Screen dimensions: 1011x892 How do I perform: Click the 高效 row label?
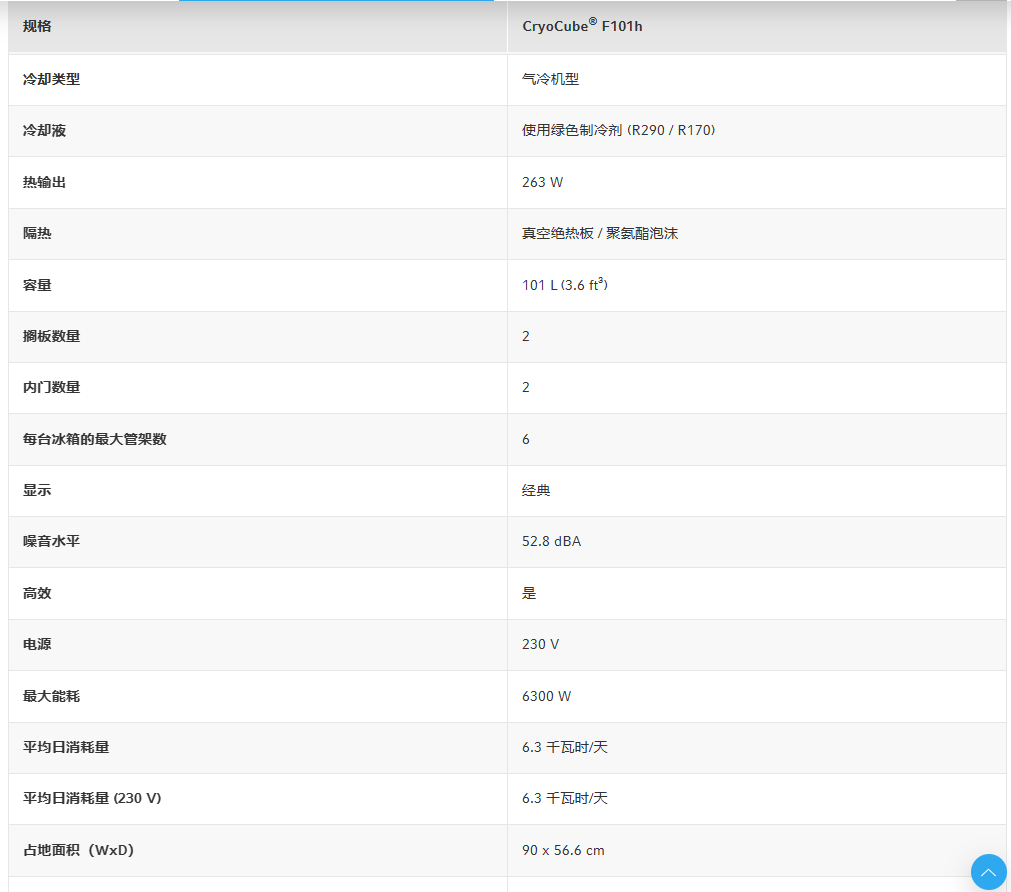tap(37, 593)
